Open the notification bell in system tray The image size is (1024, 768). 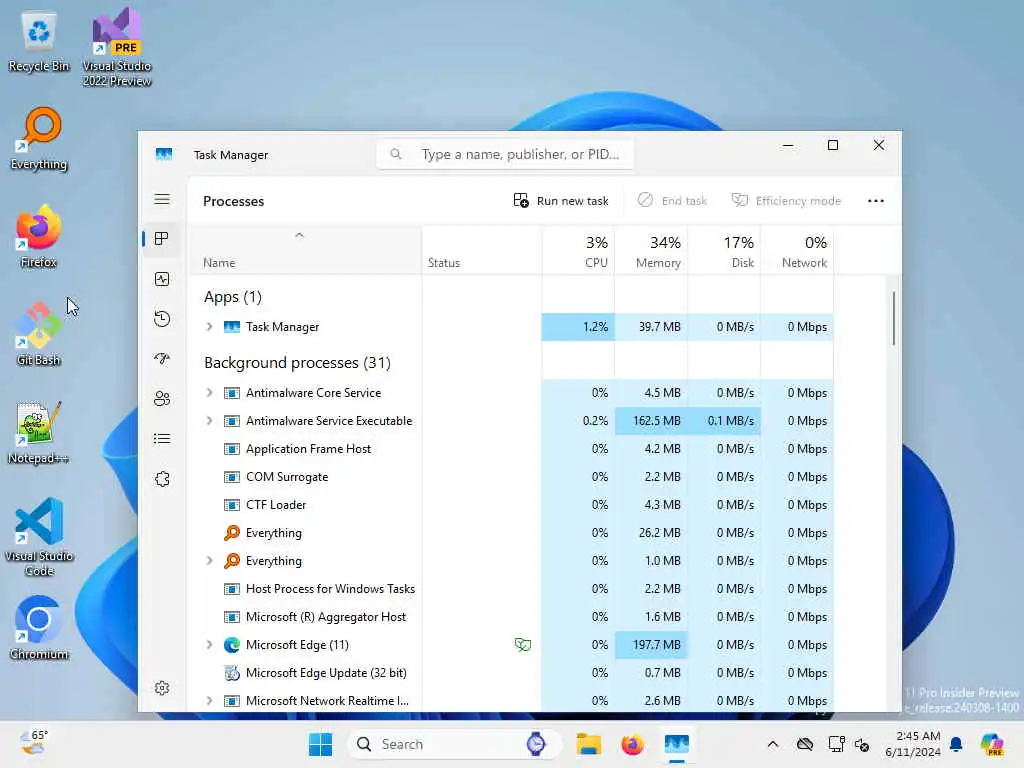[x=956, y=744]
